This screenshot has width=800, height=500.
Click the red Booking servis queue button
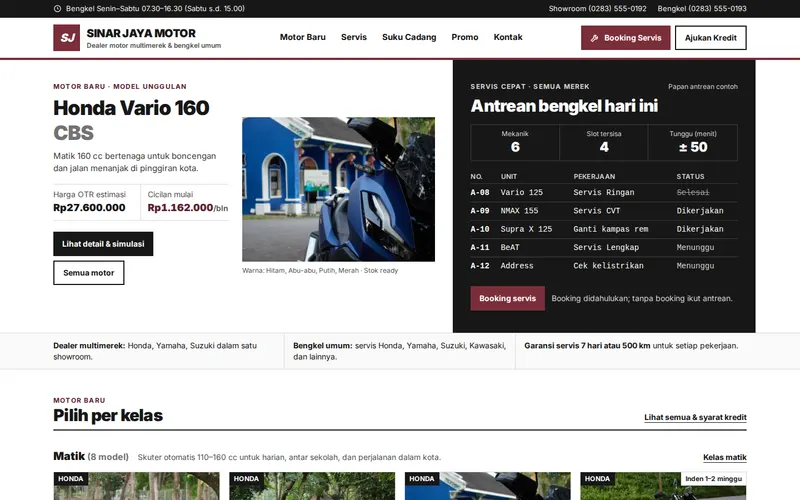(508, 298)
